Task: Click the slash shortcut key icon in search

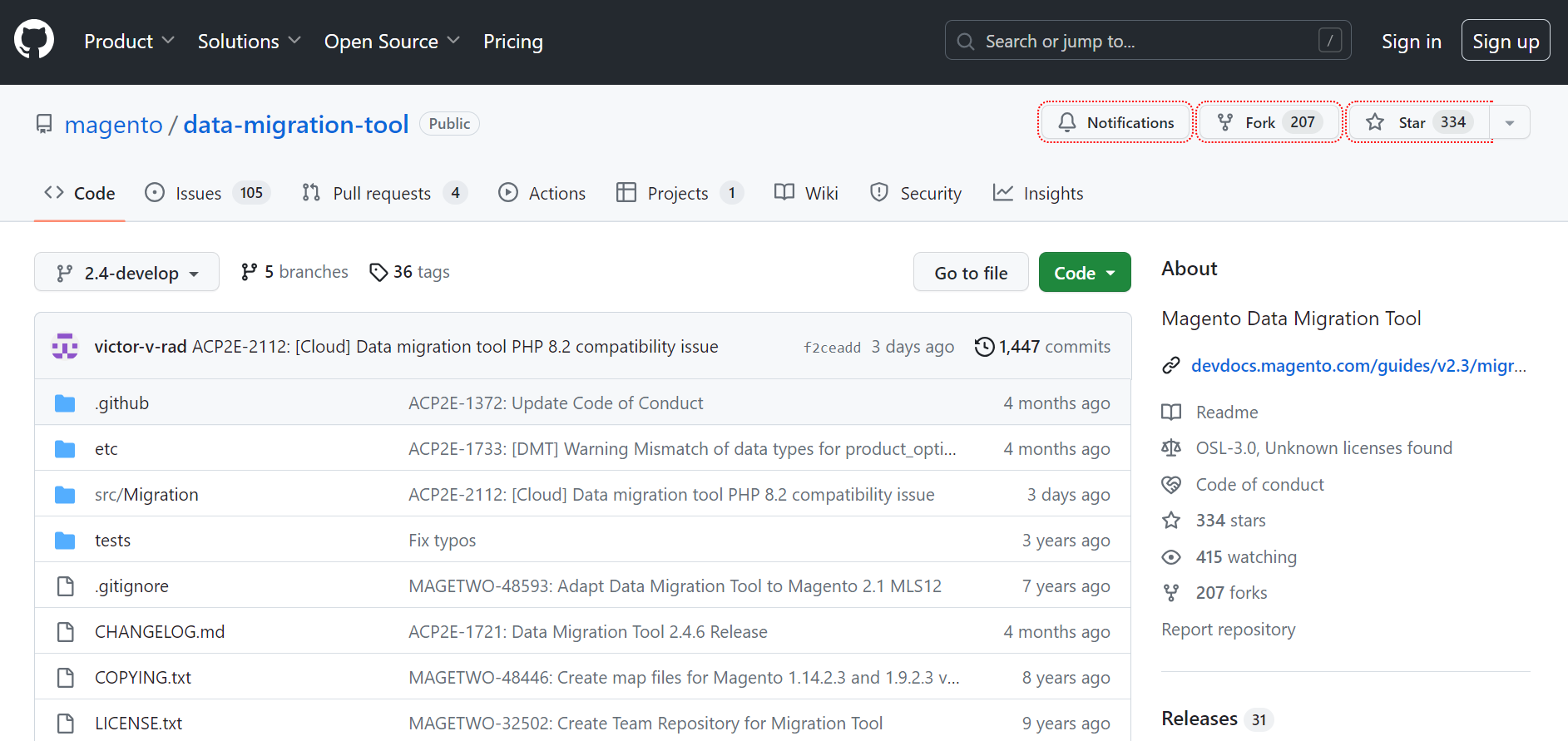Action: pyautogui.click(x=1330, y=40)
